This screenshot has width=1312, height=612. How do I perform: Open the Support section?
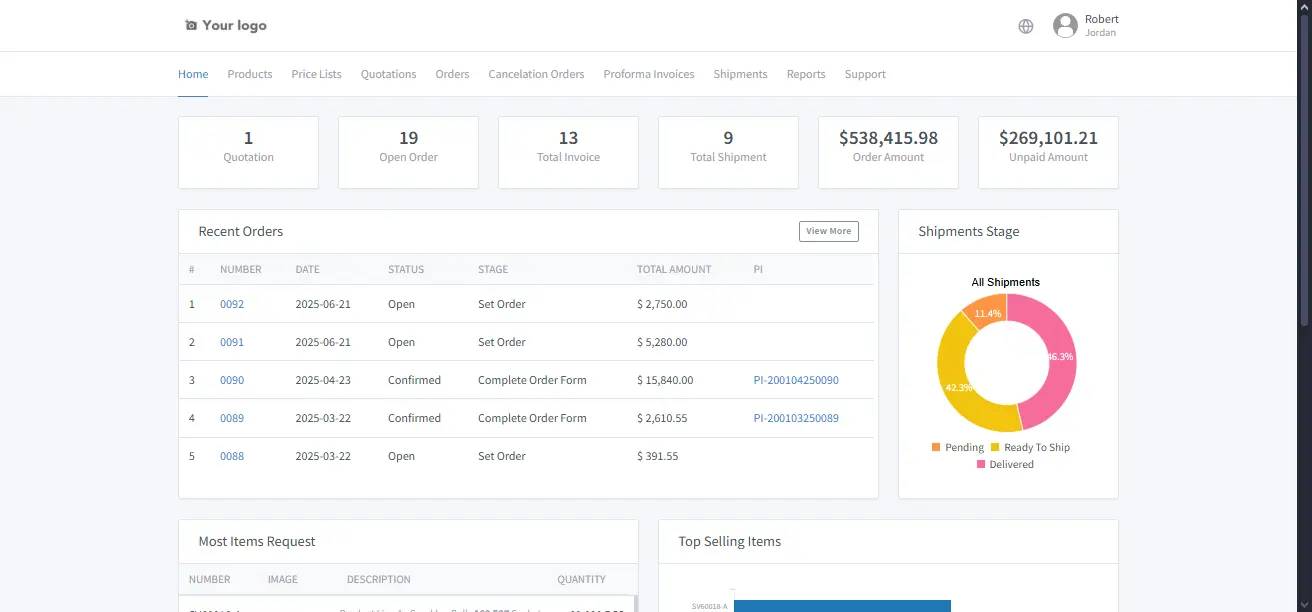[x=864, y=73]
